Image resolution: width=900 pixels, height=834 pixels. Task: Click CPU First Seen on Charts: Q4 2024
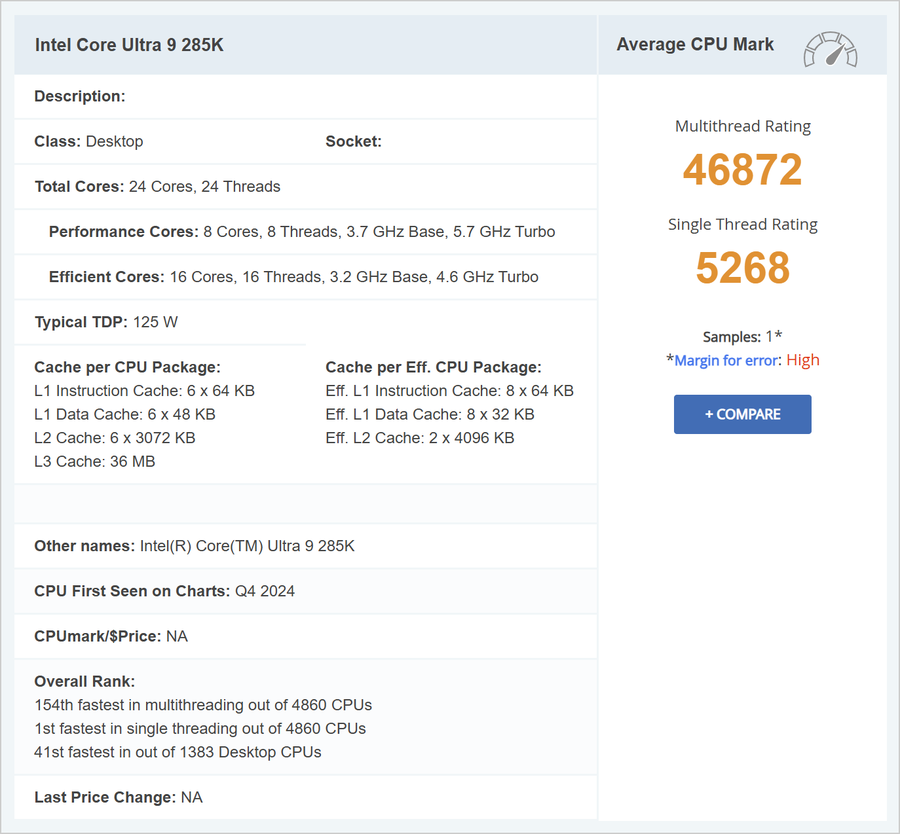pyautogui.click(x=165, y=591)
